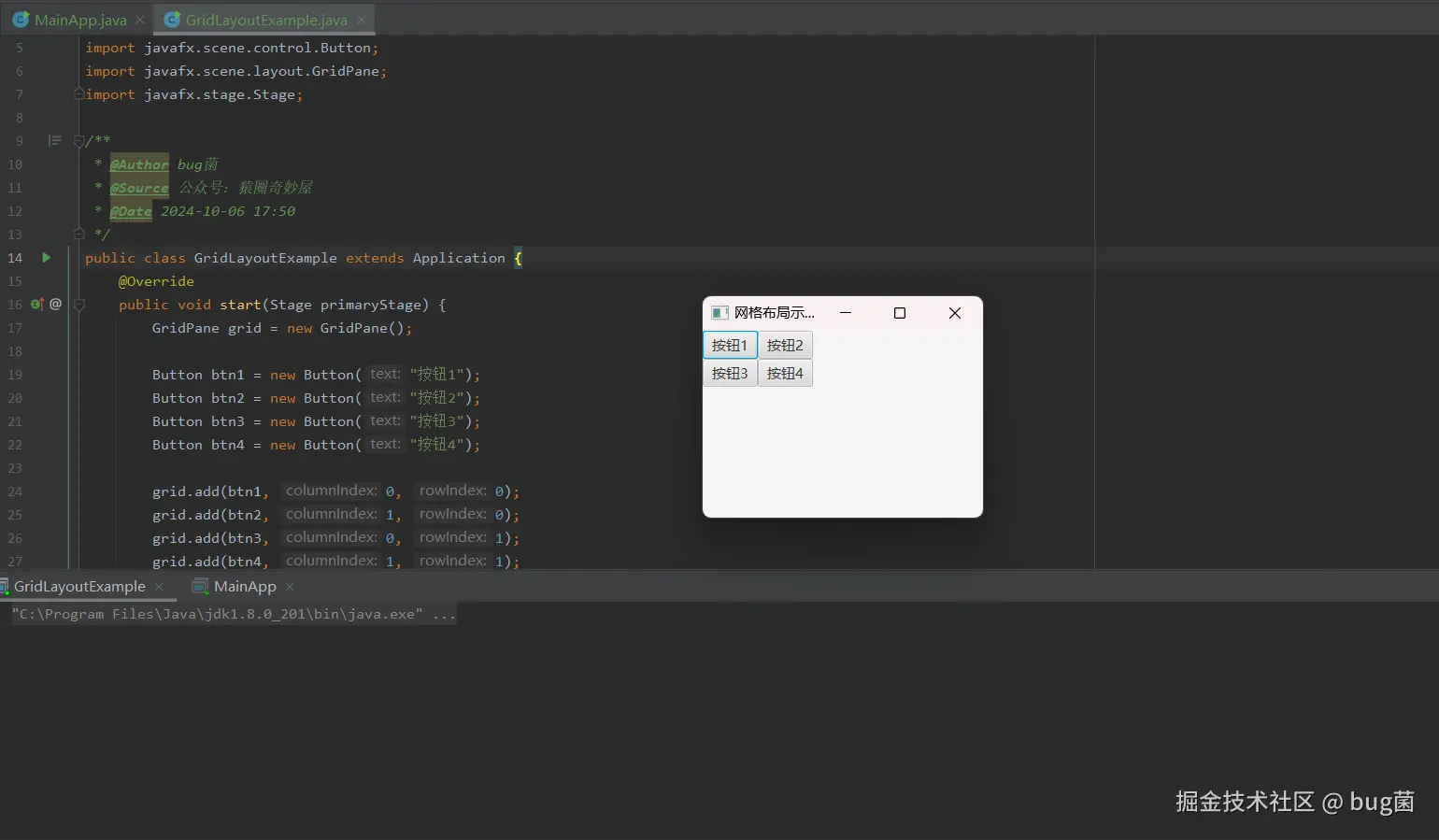
Task: Click the comment end fold marker at line 13
Action: coord(79,234)
